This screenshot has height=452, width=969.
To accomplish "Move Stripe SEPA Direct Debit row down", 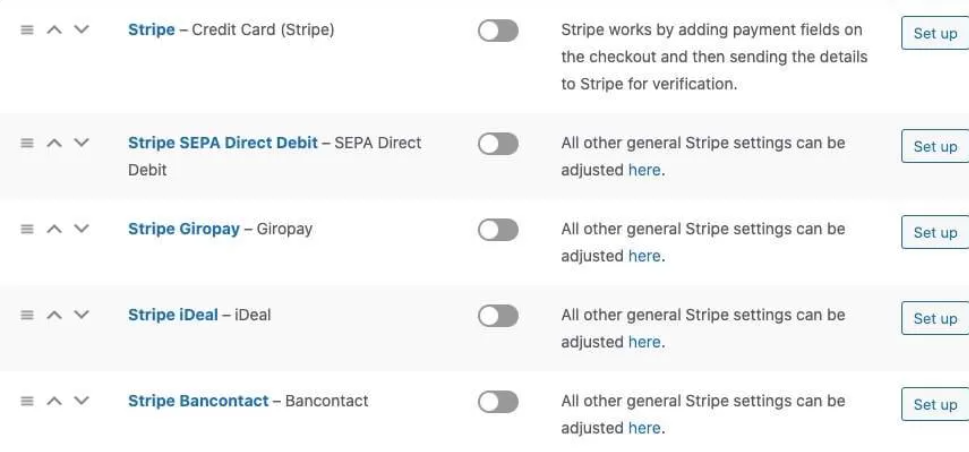I will click(x=80, y=144).
